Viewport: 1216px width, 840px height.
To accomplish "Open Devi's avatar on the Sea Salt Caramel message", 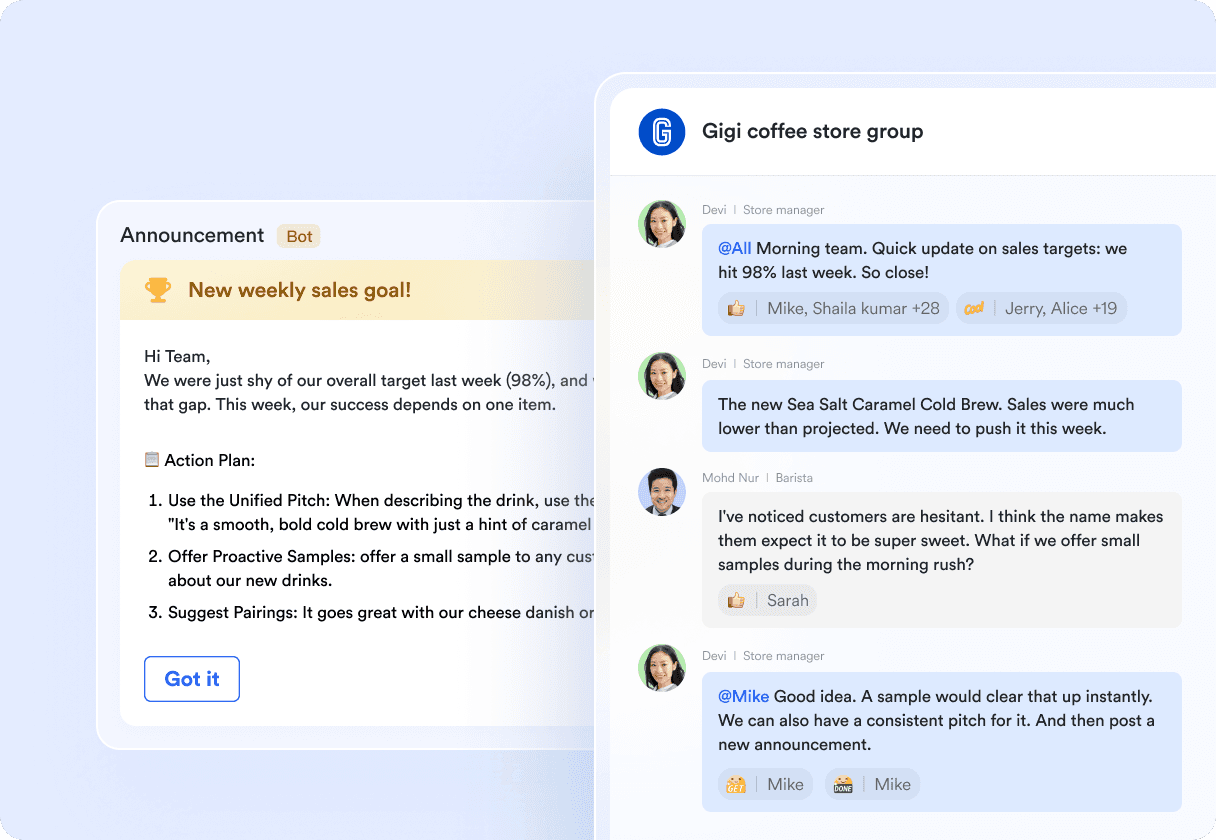I will (x=662, y=376).
